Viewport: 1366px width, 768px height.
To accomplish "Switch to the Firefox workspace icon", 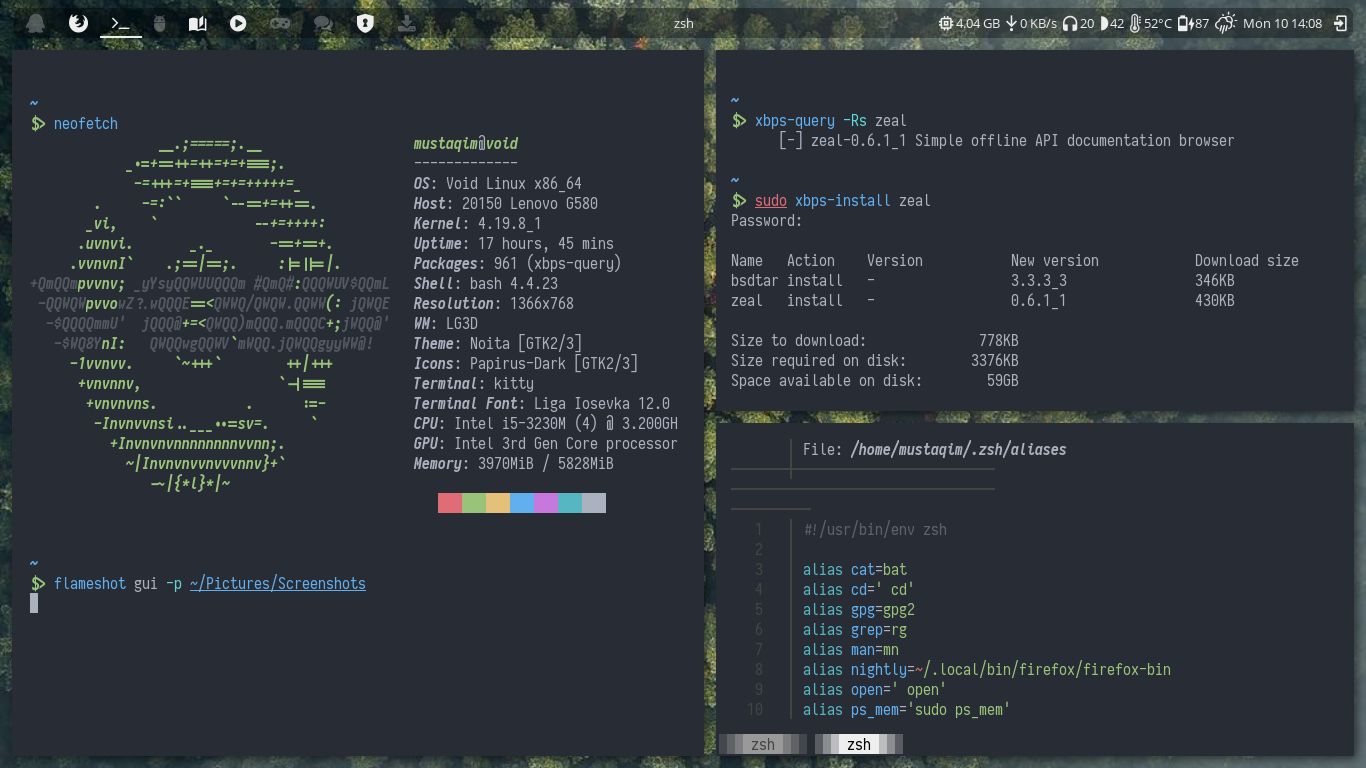I will pos(79,23).
